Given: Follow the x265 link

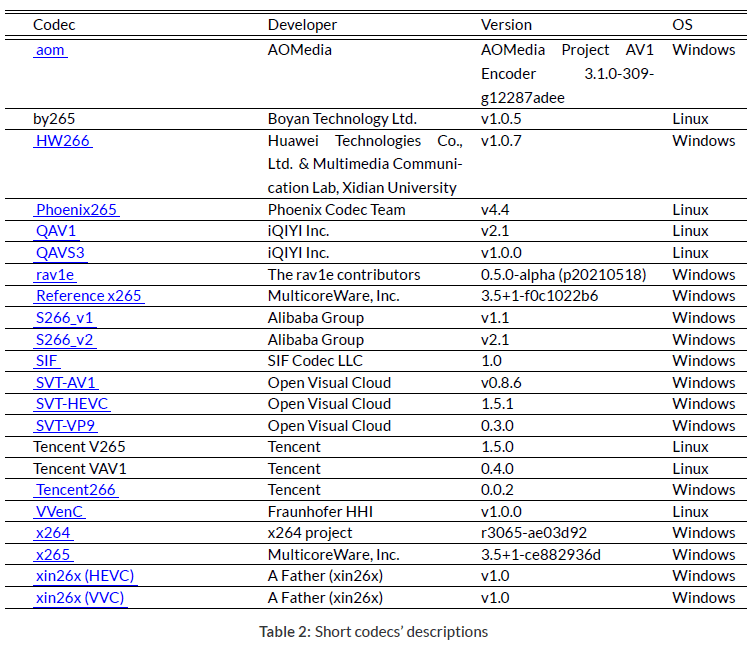Looking at the screenshot, I should (x=52, y=555).
